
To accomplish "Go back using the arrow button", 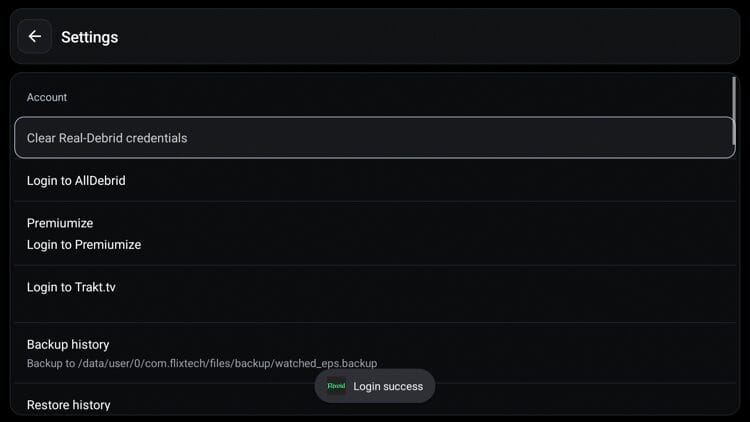I will point(35,37).
